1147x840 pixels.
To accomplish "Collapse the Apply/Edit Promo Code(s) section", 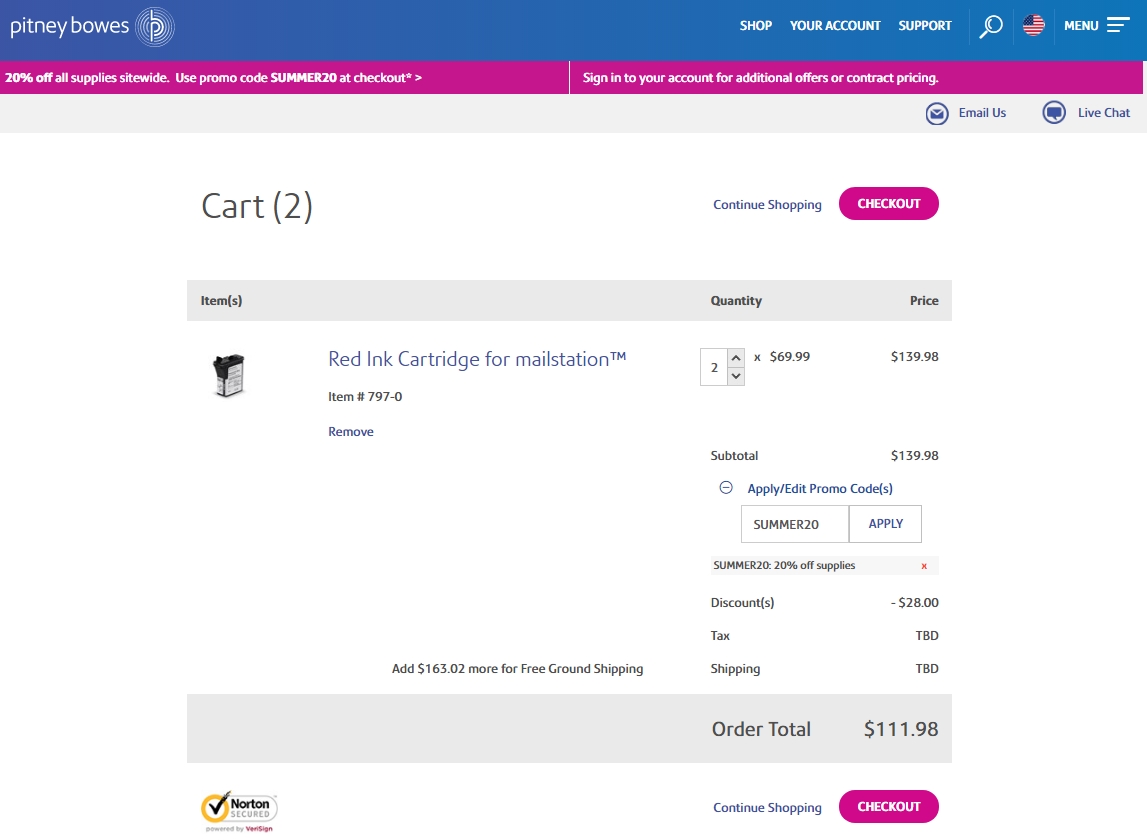I will 727,488.
